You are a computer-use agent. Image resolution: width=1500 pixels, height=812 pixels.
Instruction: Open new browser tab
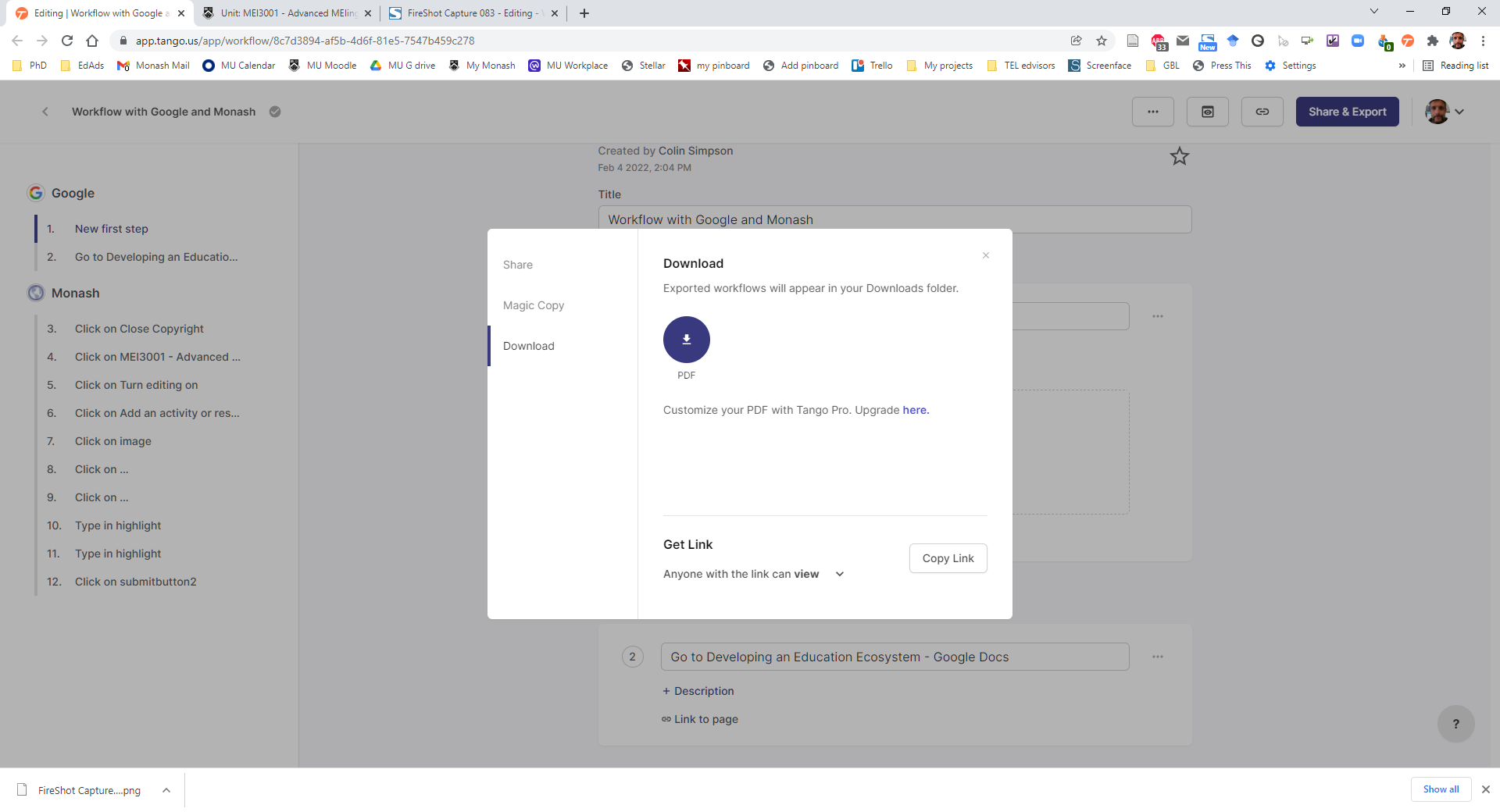pos(584,13)
